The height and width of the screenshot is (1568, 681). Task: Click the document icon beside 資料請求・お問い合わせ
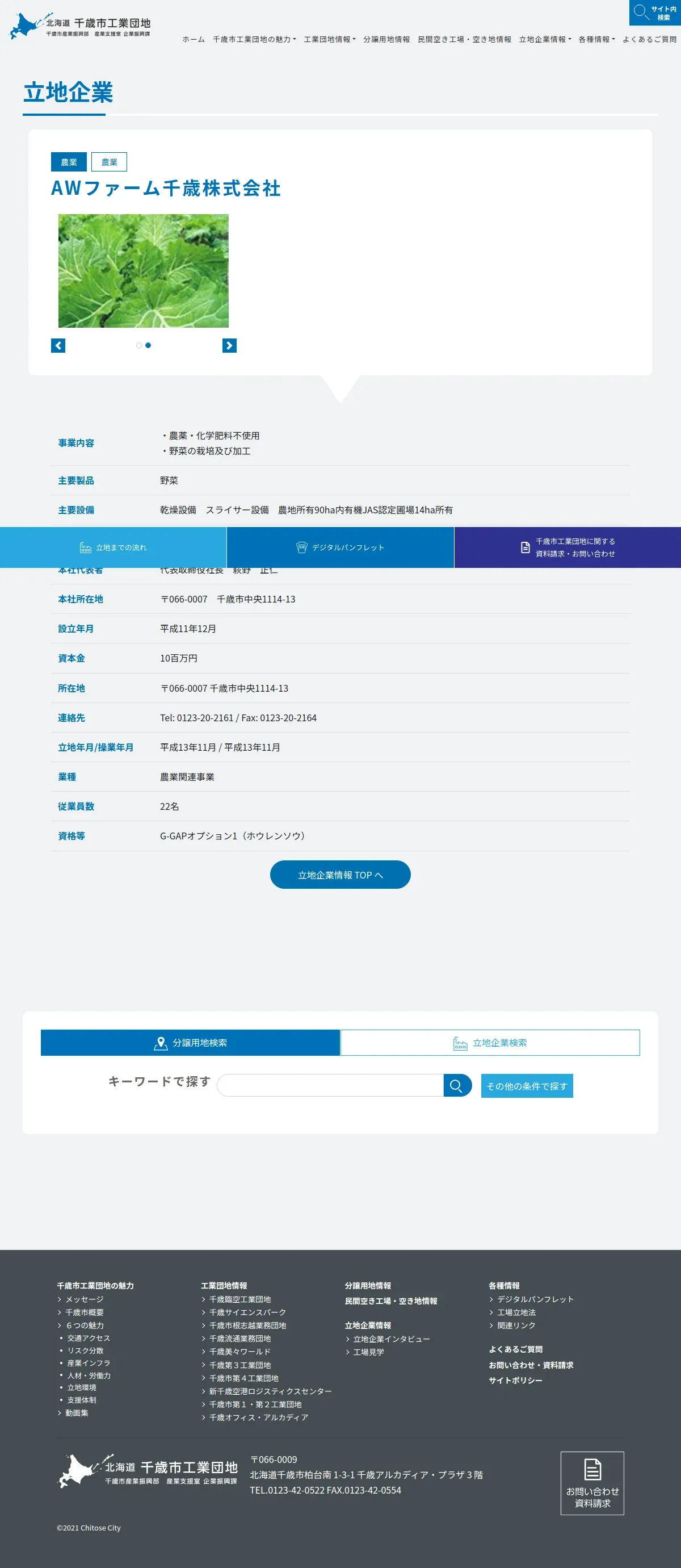526,547
